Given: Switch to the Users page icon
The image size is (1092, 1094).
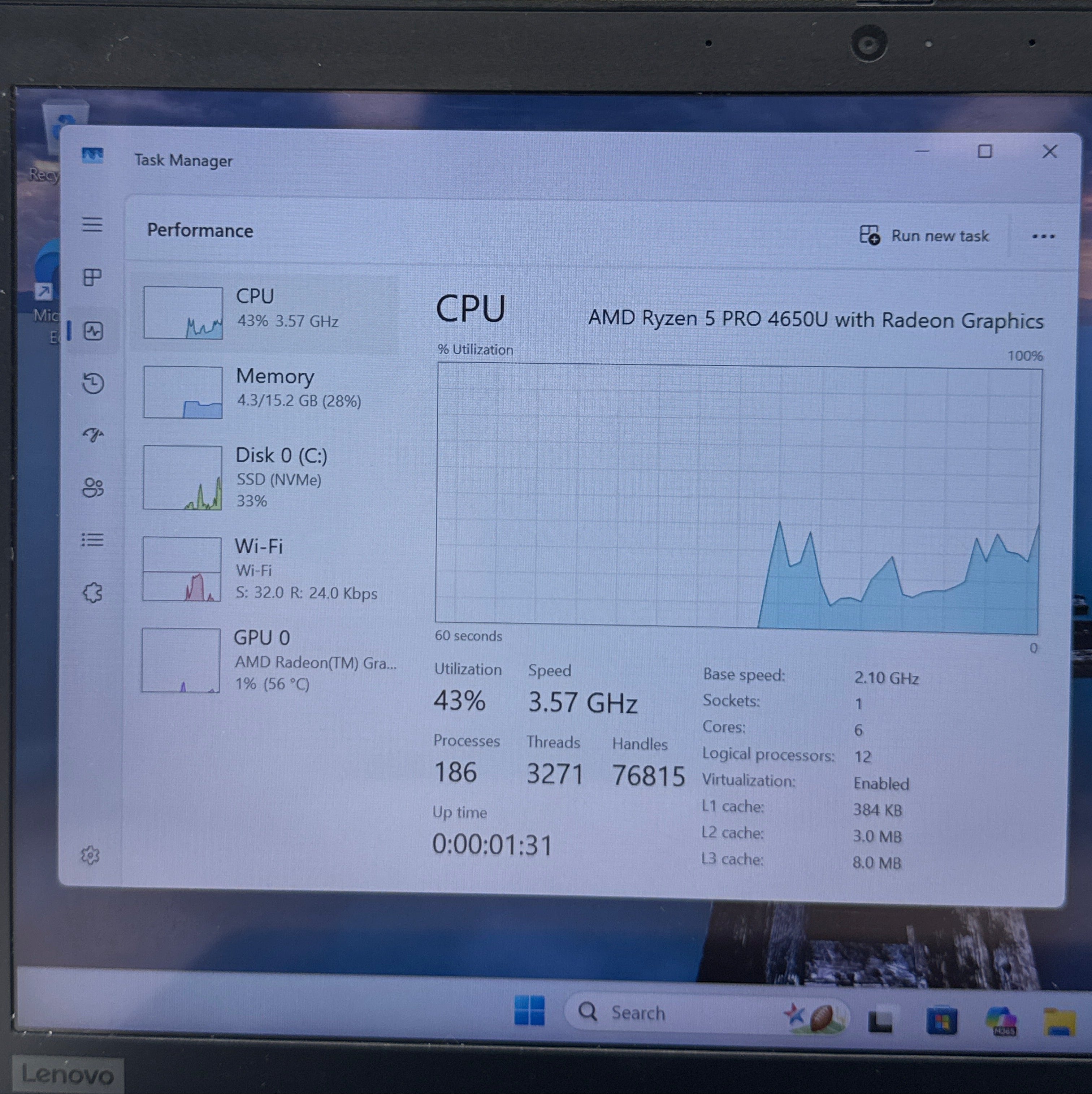Looking at the screenshot, I should (x=93, y=488).
